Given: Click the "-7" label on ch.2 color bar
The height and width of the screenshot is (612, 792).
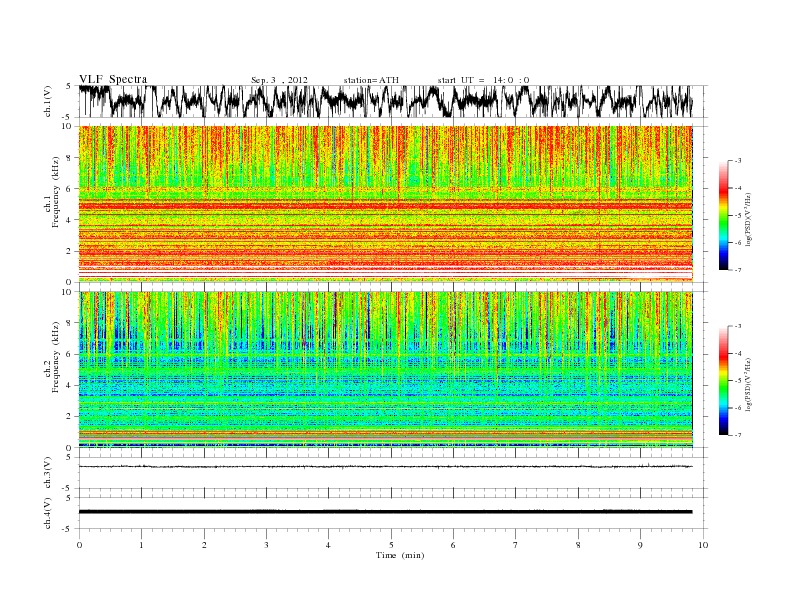Looking at the screenshot, I should coord(738,435).
